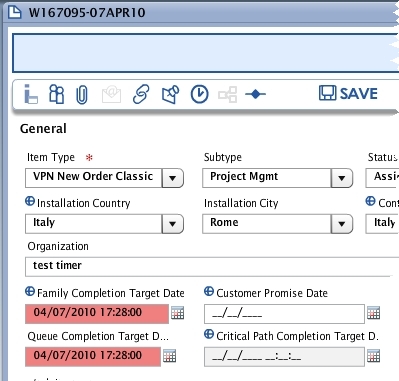399x381 pixels.
Task: Open calendar for Queue Completion Target Date
Action: point(169,356)
